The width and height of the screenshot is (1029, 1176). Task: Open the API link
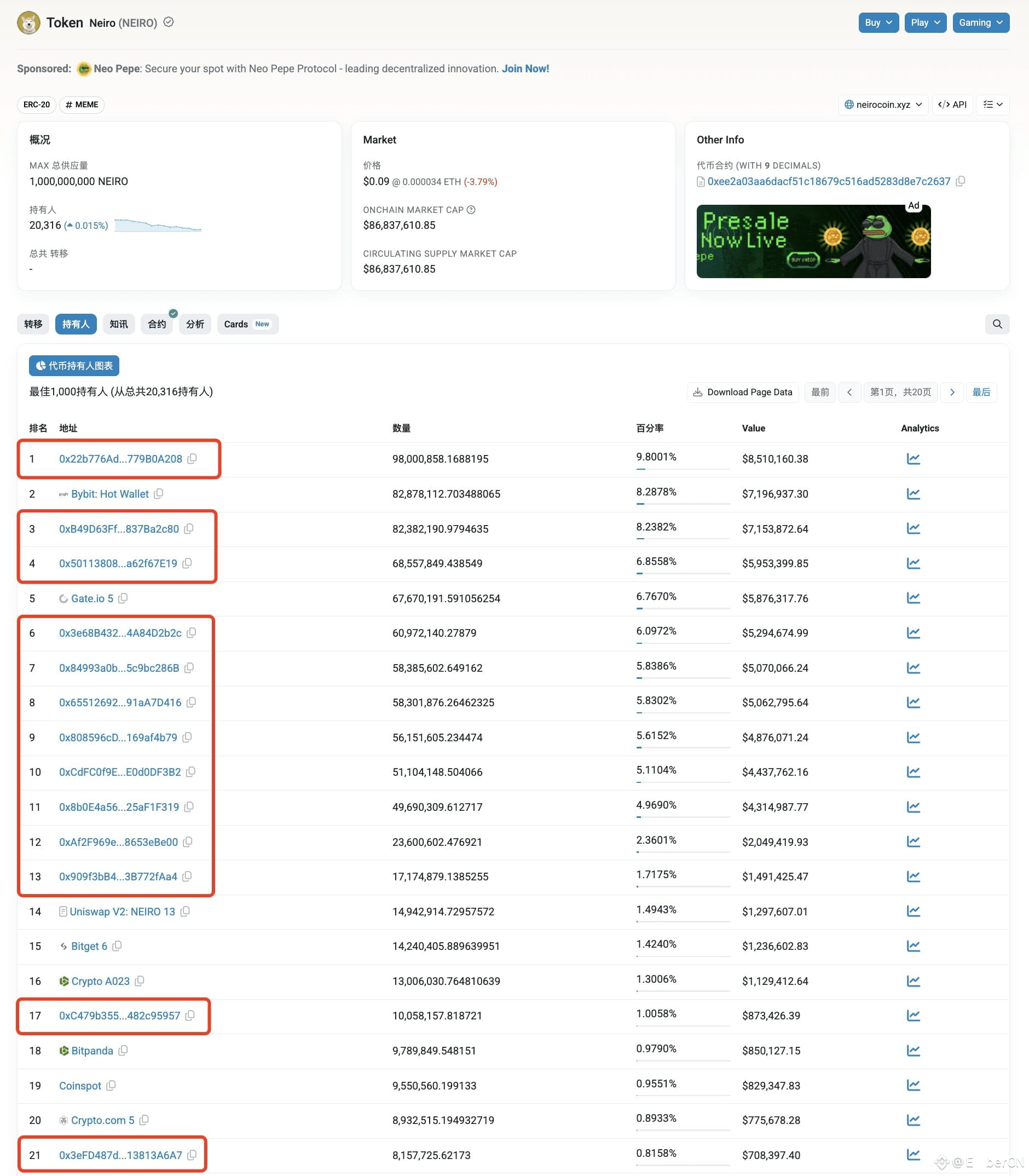pos(952,105)
